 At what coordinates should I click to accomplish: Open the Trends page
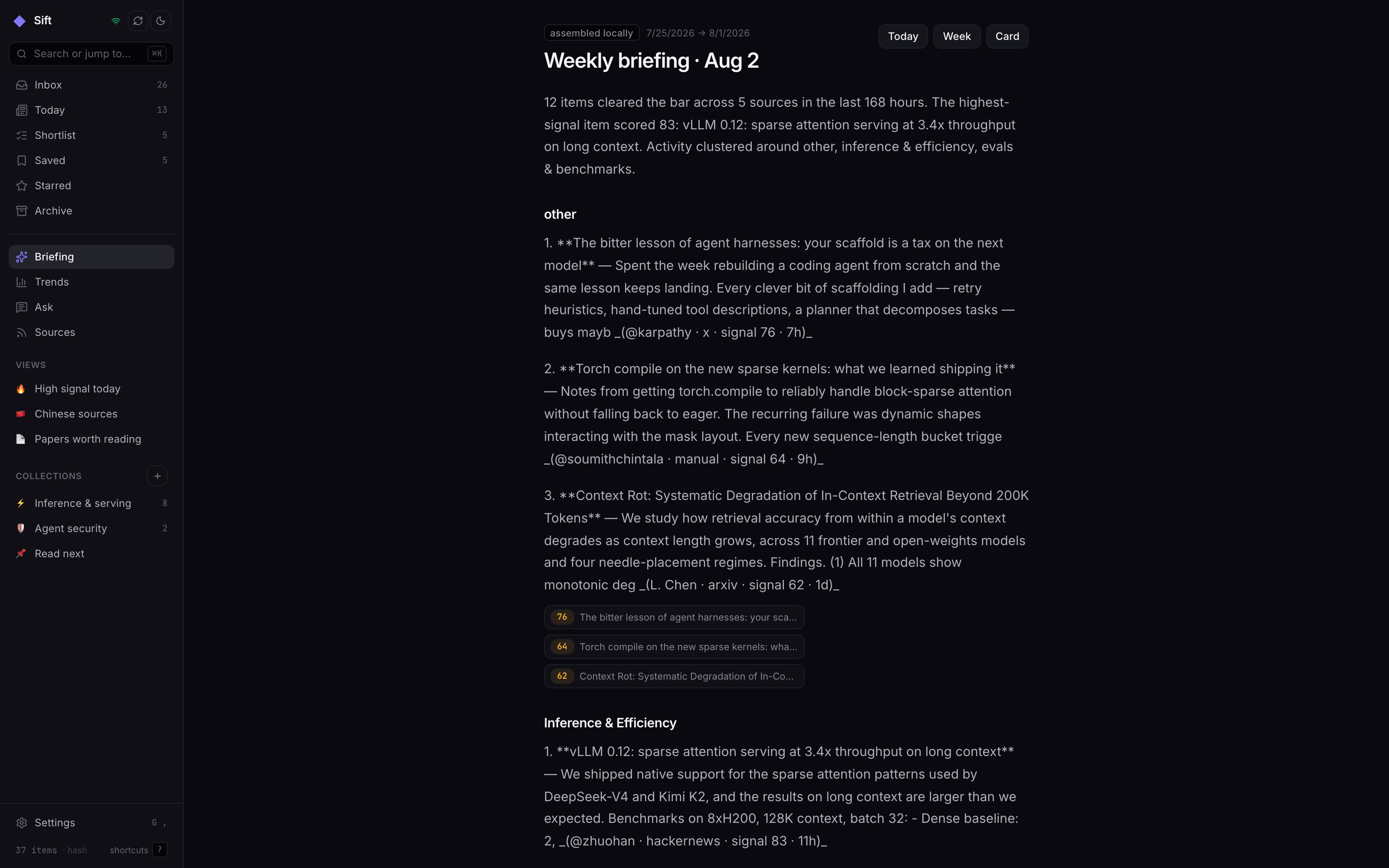coord(91,283)
